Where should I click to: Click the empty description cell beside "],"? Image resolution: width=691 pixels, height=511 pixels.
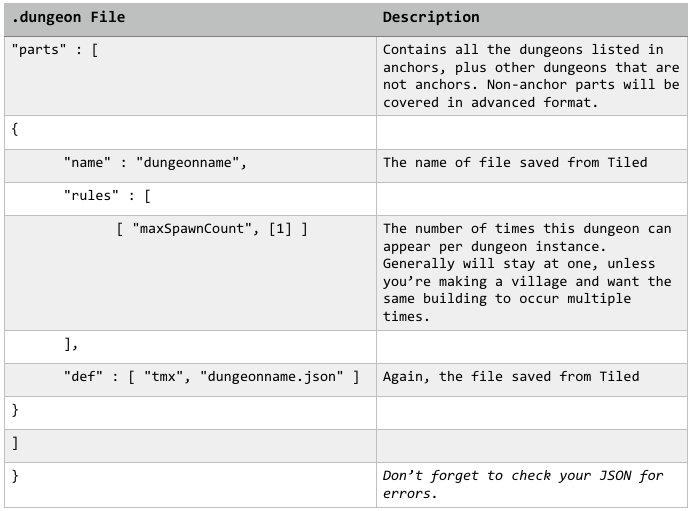click(531, 344)
